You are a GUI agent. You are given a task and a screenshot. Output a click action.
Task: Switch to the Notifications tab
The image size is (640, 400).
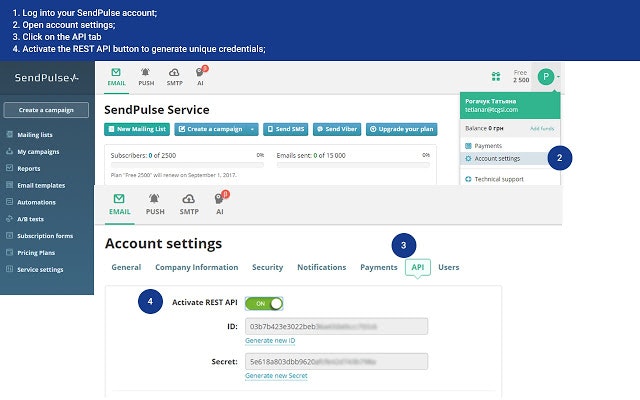click(322, 267)
